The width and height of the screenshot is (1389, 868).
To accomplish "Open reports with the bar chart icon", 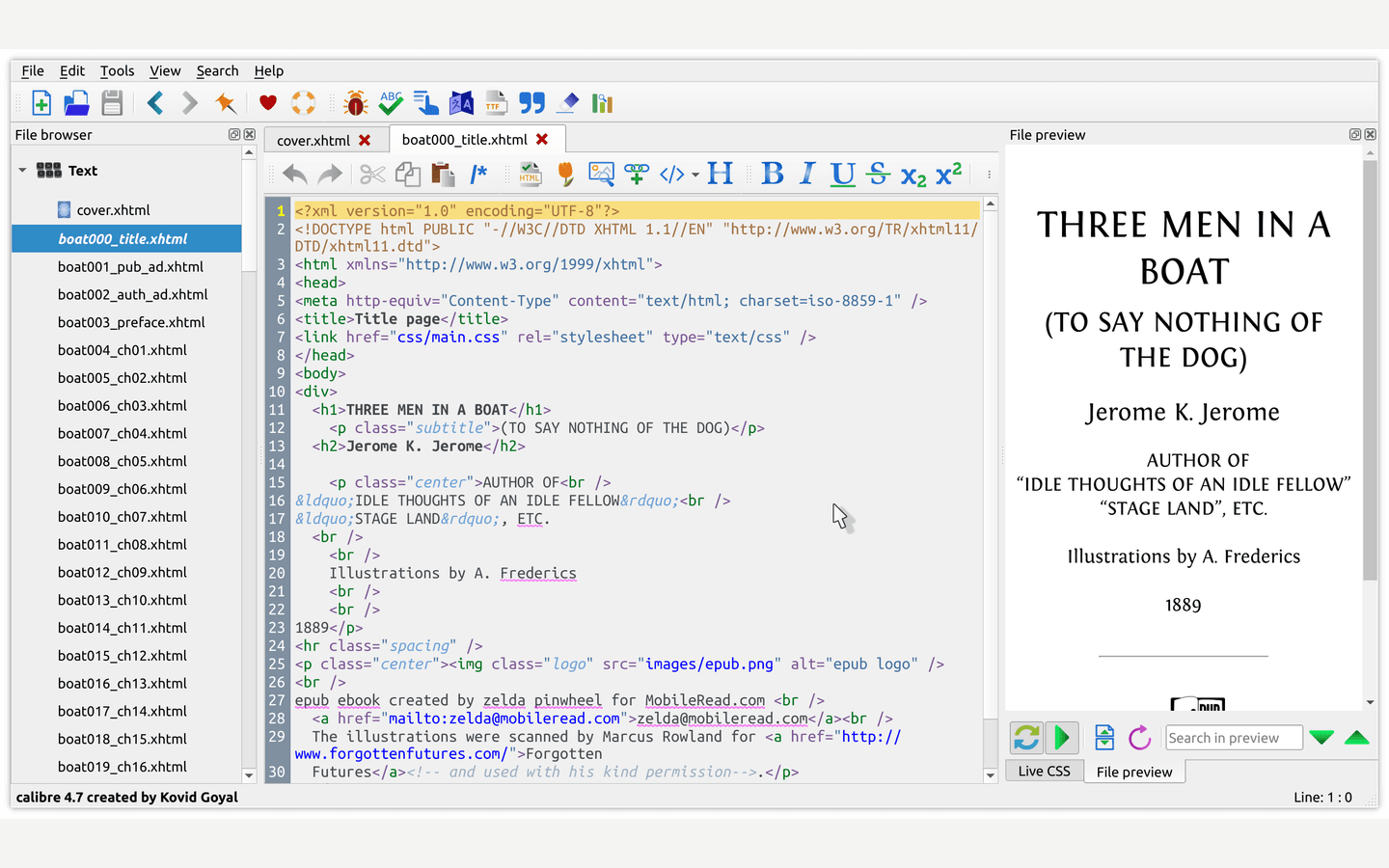I will click(x=603, y=103).
